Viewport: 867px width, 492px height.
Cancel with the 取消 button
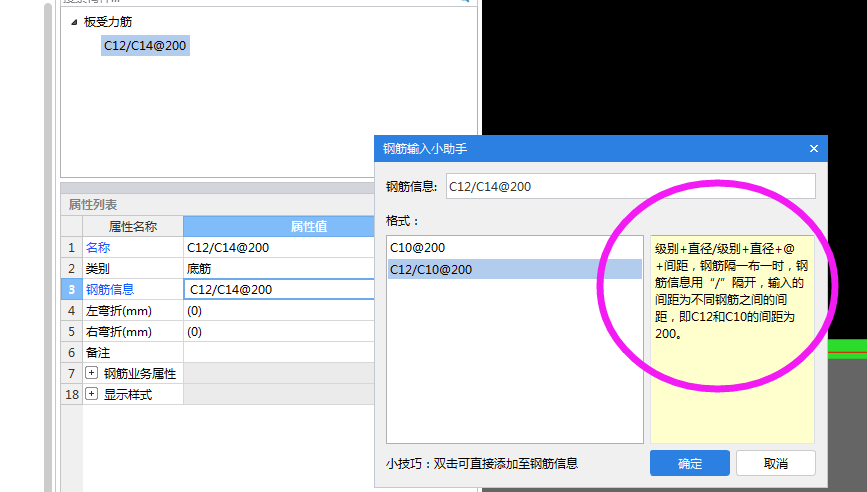[775, 463]
